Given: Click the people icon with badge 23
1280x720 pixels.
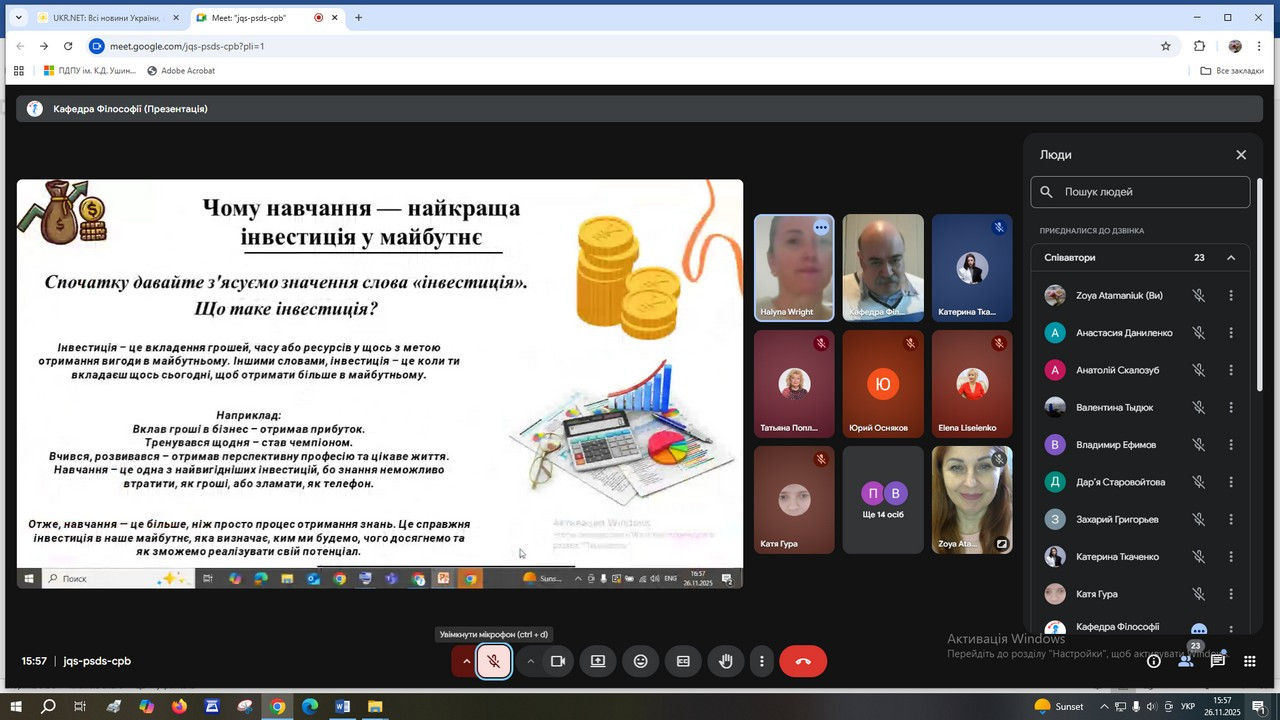Looking at the screenshot, I should click(1186, 661).
